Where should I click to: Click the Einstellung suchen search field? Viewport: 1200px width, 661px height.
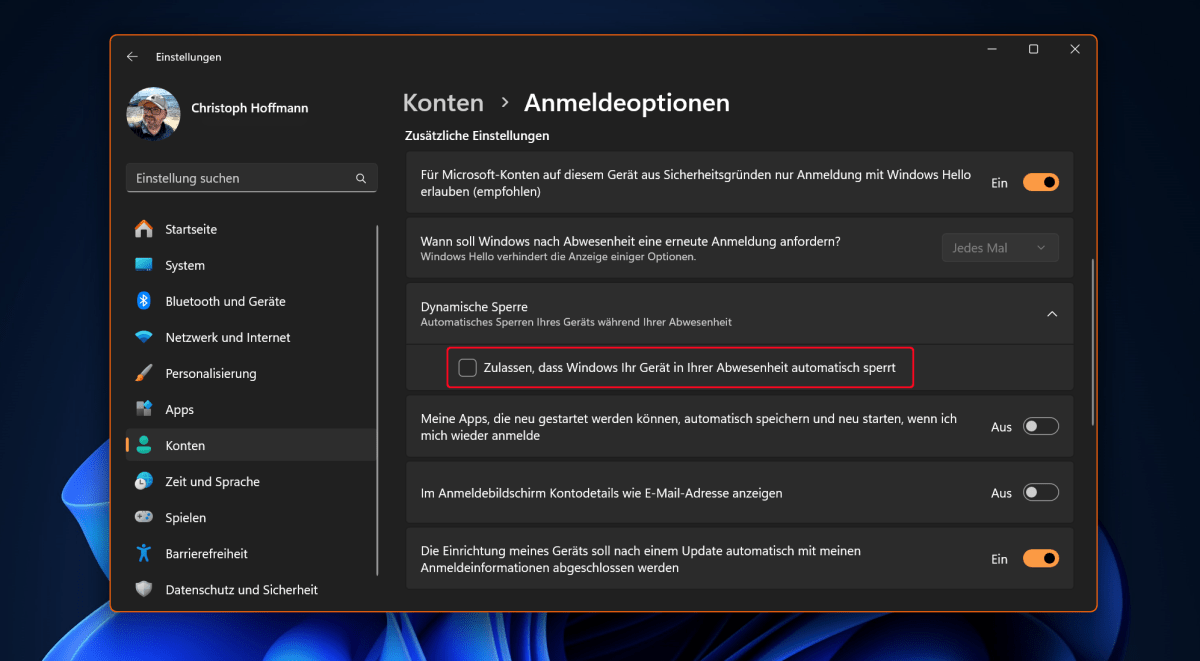251,178
